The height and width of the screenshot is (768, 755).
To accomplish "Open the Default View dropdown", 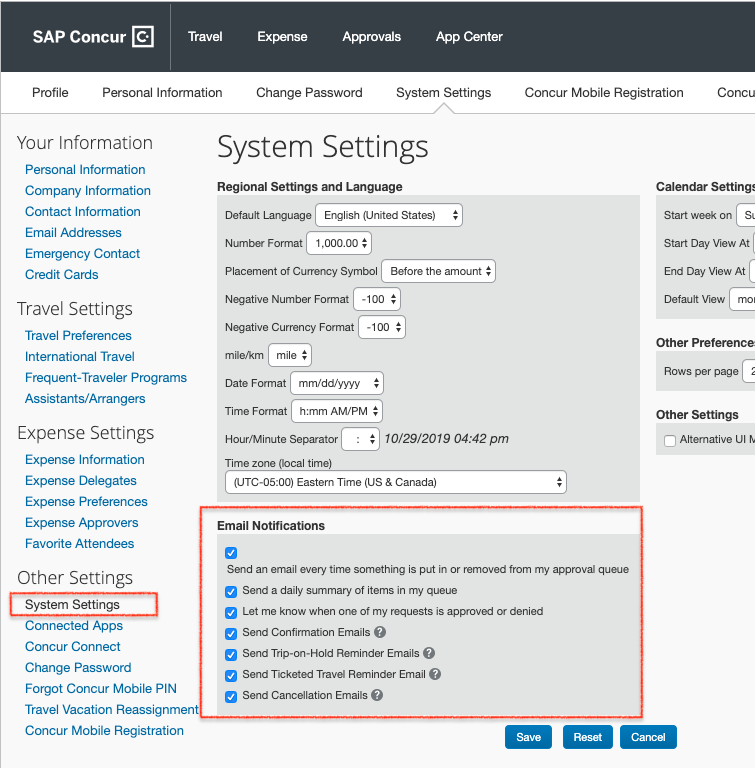I will pos(742,299).
